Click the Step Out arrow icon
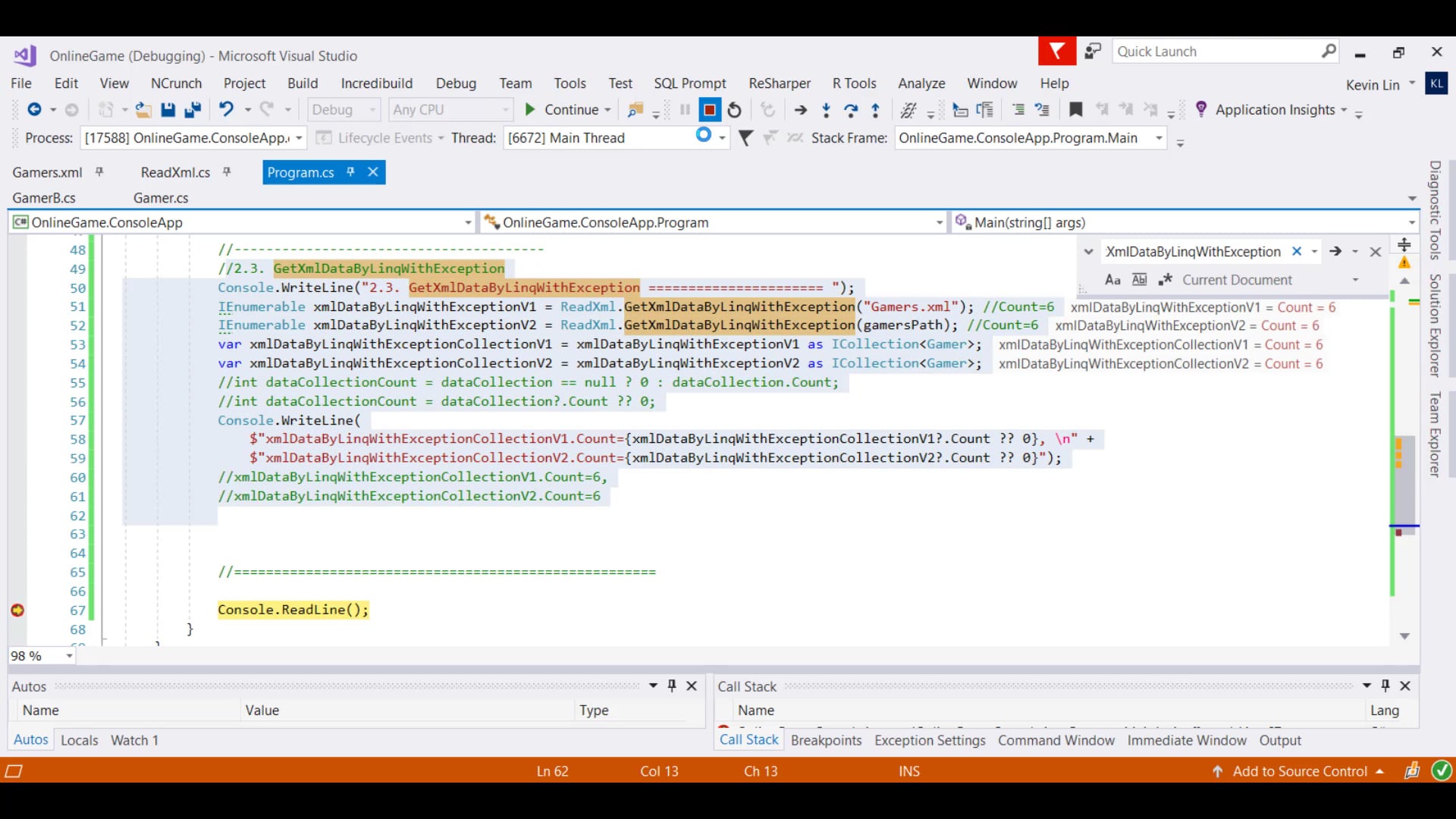The width and height of the screenshot is (1456, 819). point(876,110)
